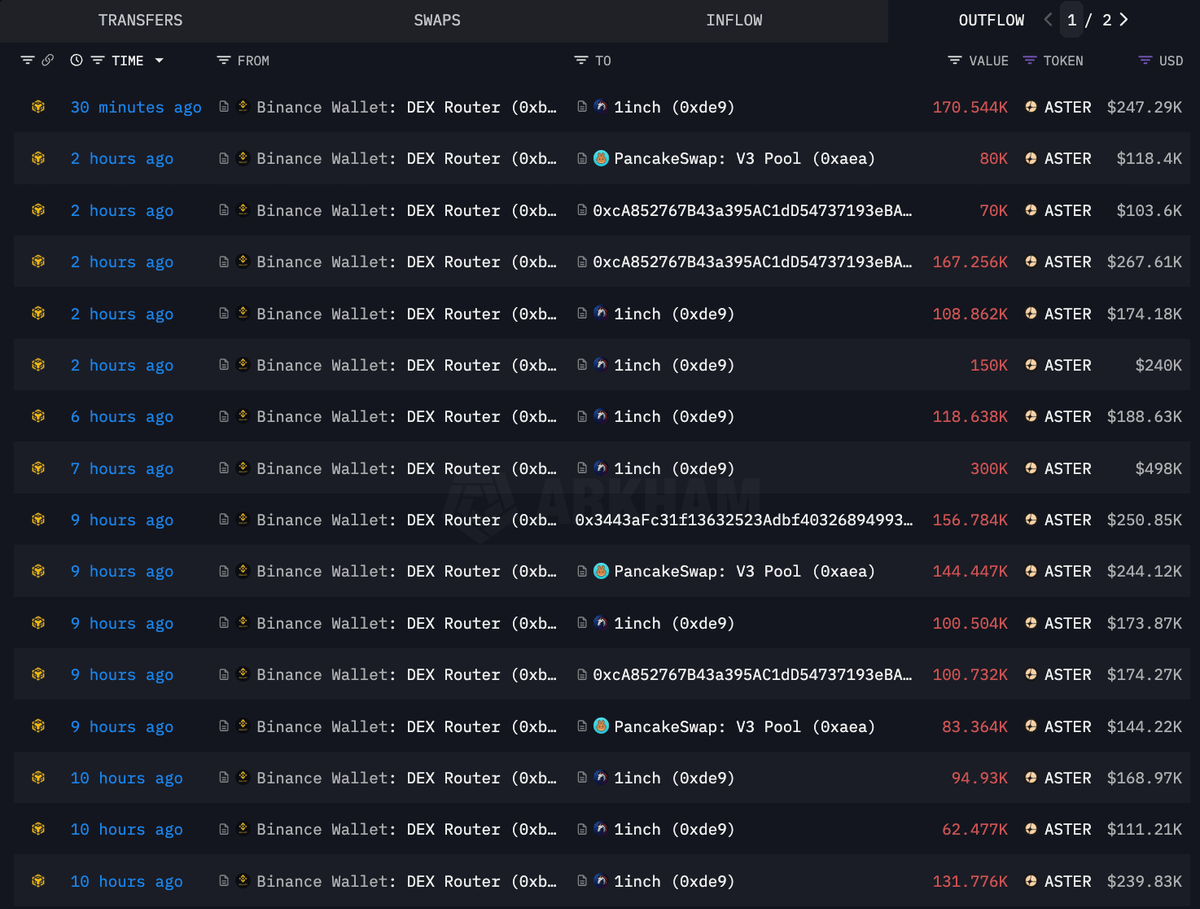1200x909 pixels.
Task: Open the '6 hours ago' transaction link
Action: [x=122, y=417]
